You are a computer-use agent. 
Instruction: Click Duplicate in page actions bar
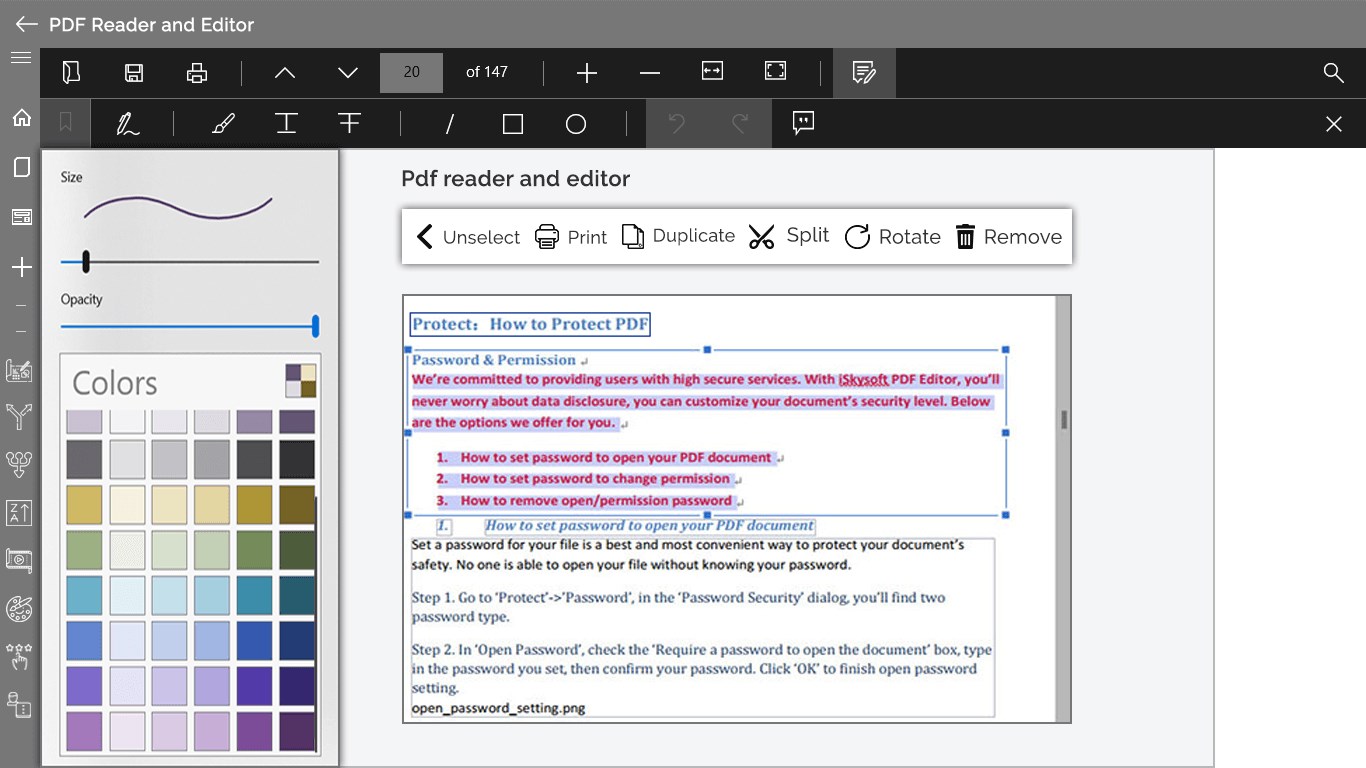(x=678, y=236)
